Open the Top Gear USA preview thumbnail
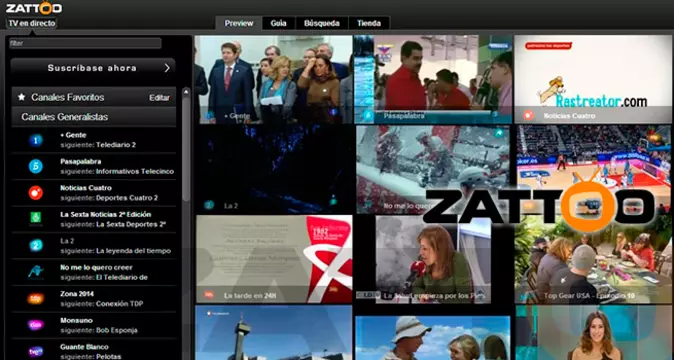The image size is (674, 360). [593, 259]
